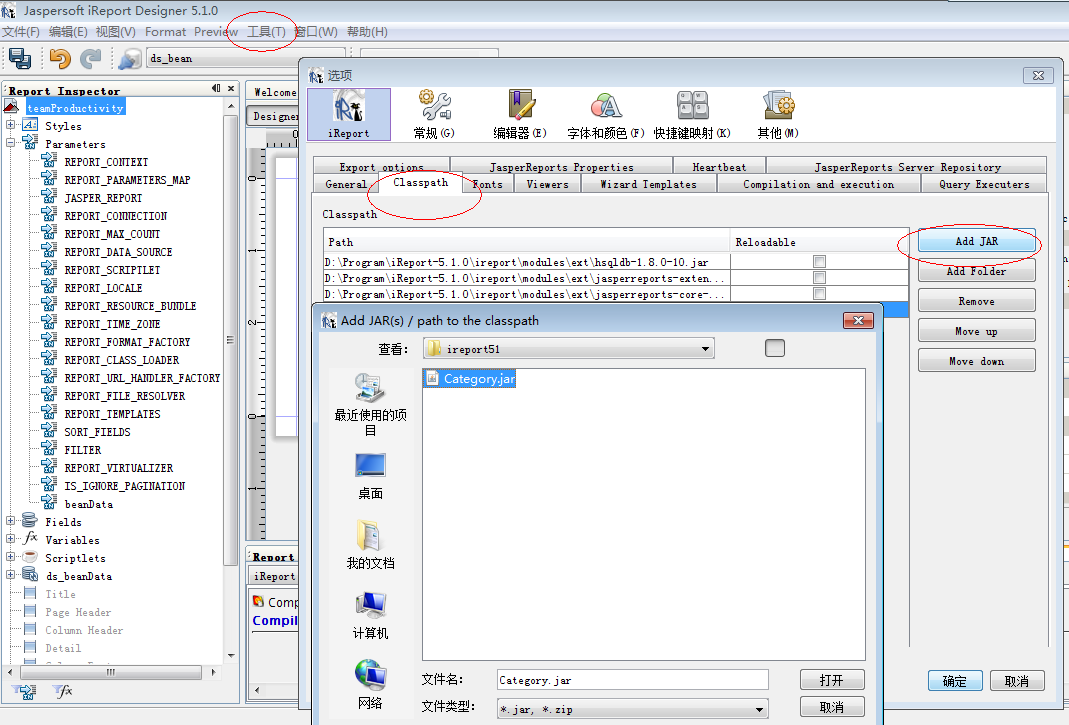This screenshot has height=725, width=1069.
Task: Go to 桌面 desktop location
Action: pos(370,476)
